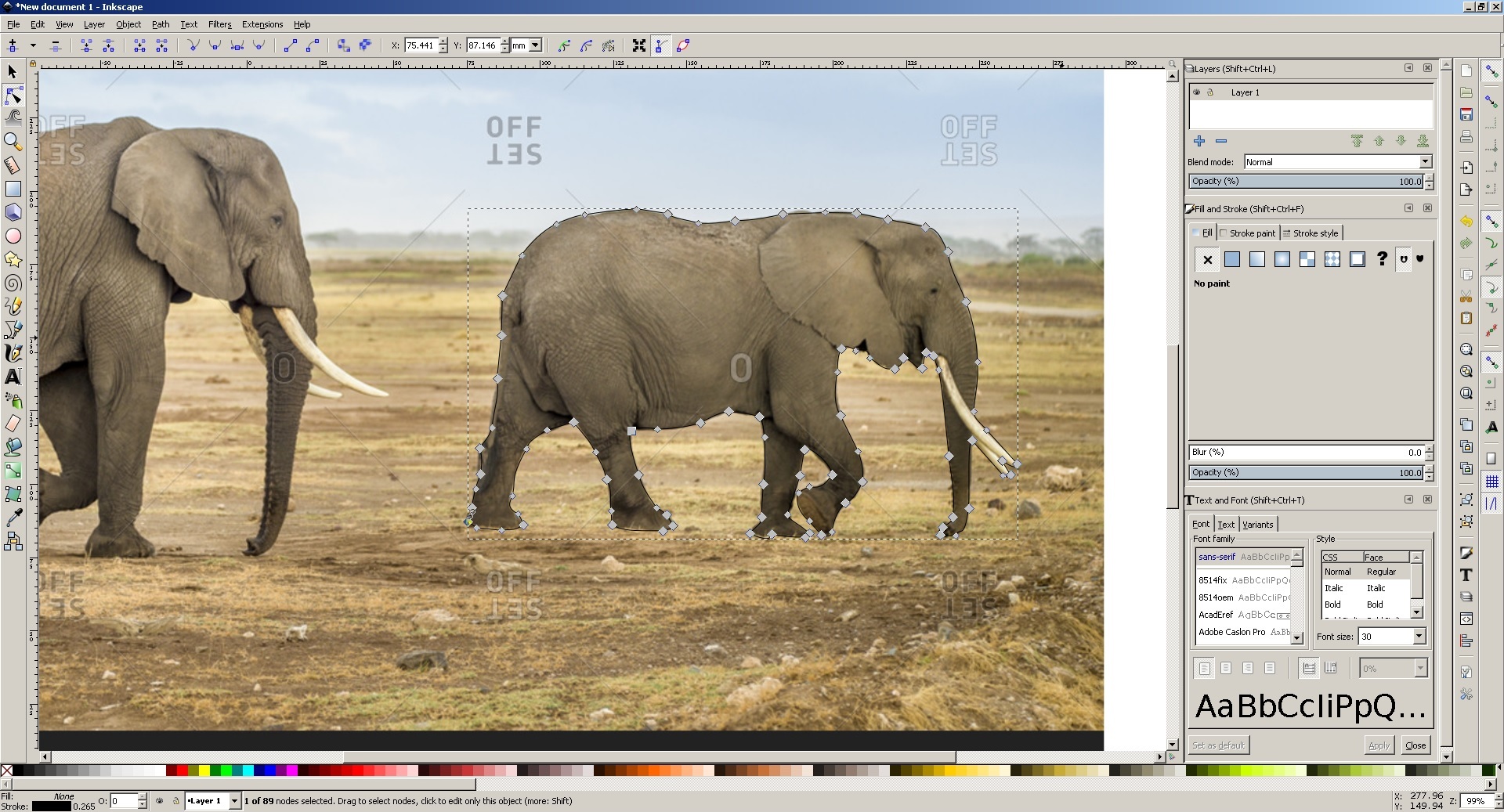Click the Set as default button
The width and height of the screenshot is (1504, 812).
1219,745
